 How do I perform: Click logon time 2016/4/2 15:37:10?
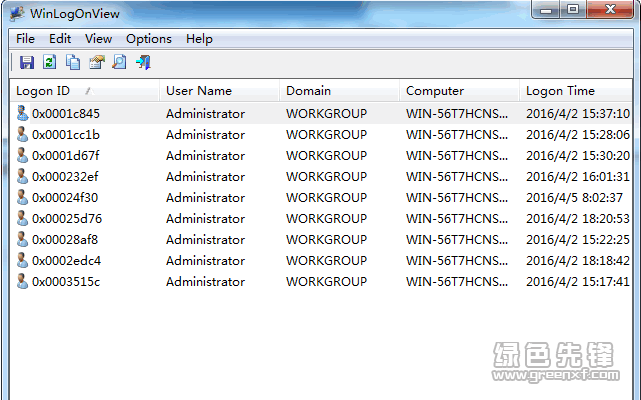tap(578, 113)
